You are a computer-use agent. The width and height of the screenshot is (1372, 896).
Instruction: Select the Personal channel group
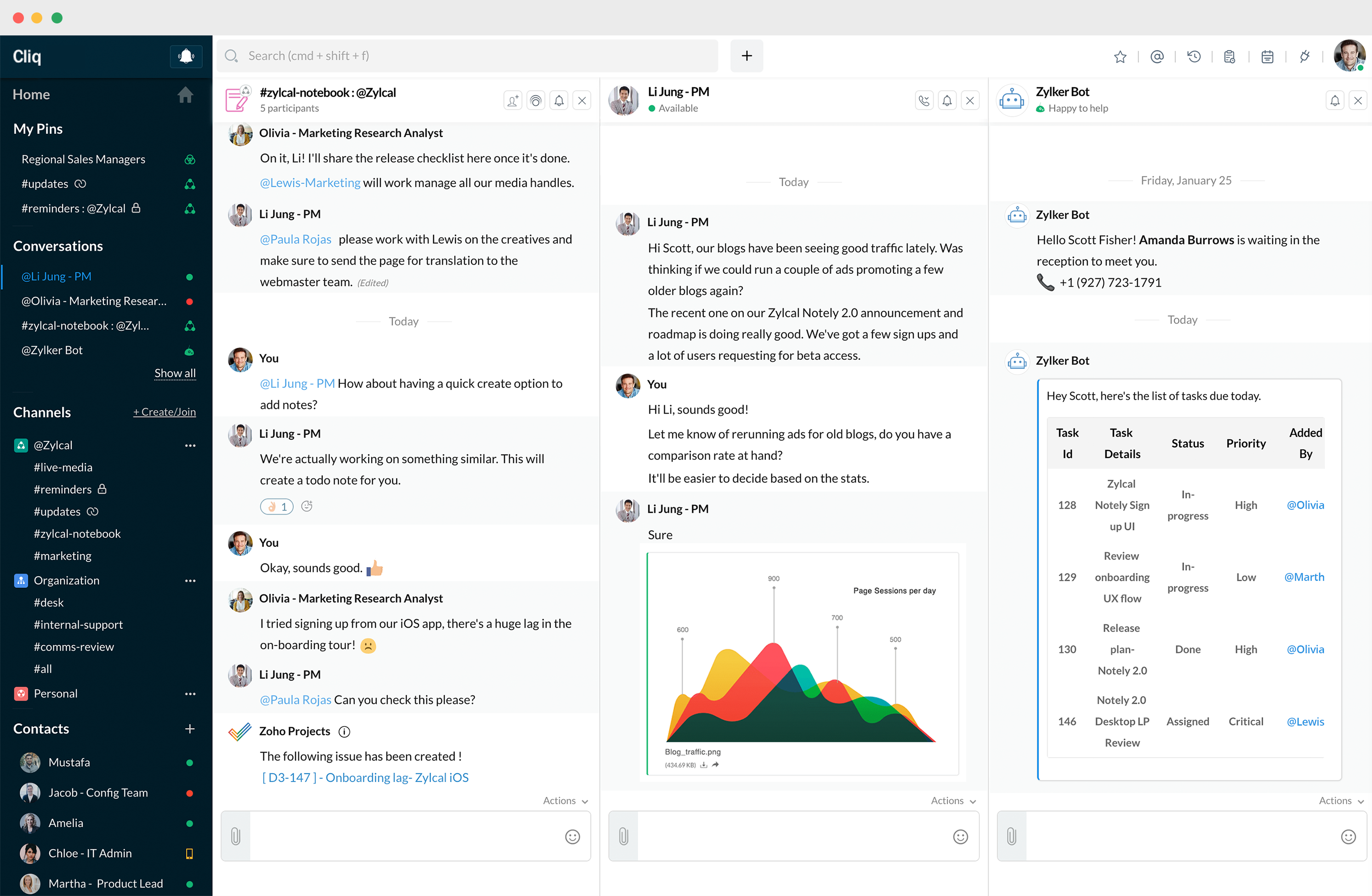pyautogui.click(x=55, y=694)
